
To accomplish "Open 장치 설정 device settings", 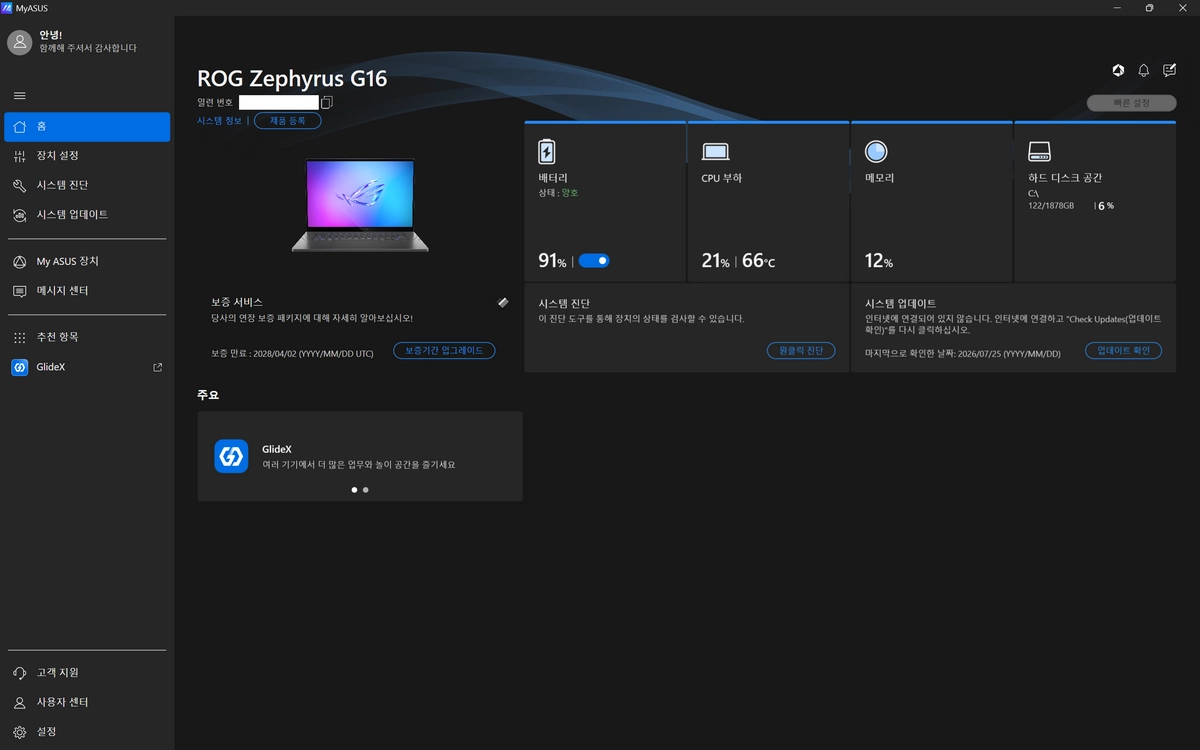I will [87, 156].
